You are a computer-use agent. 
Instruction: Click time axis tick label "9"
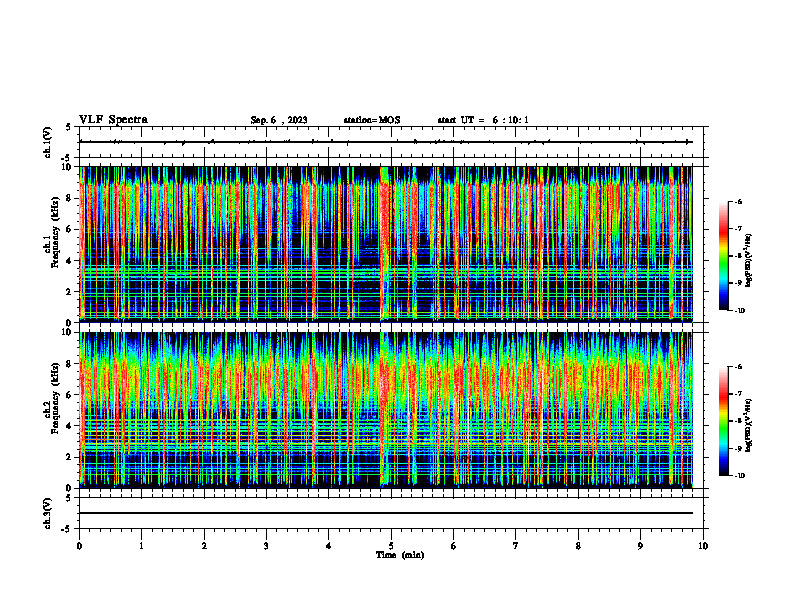coord(640,546)
